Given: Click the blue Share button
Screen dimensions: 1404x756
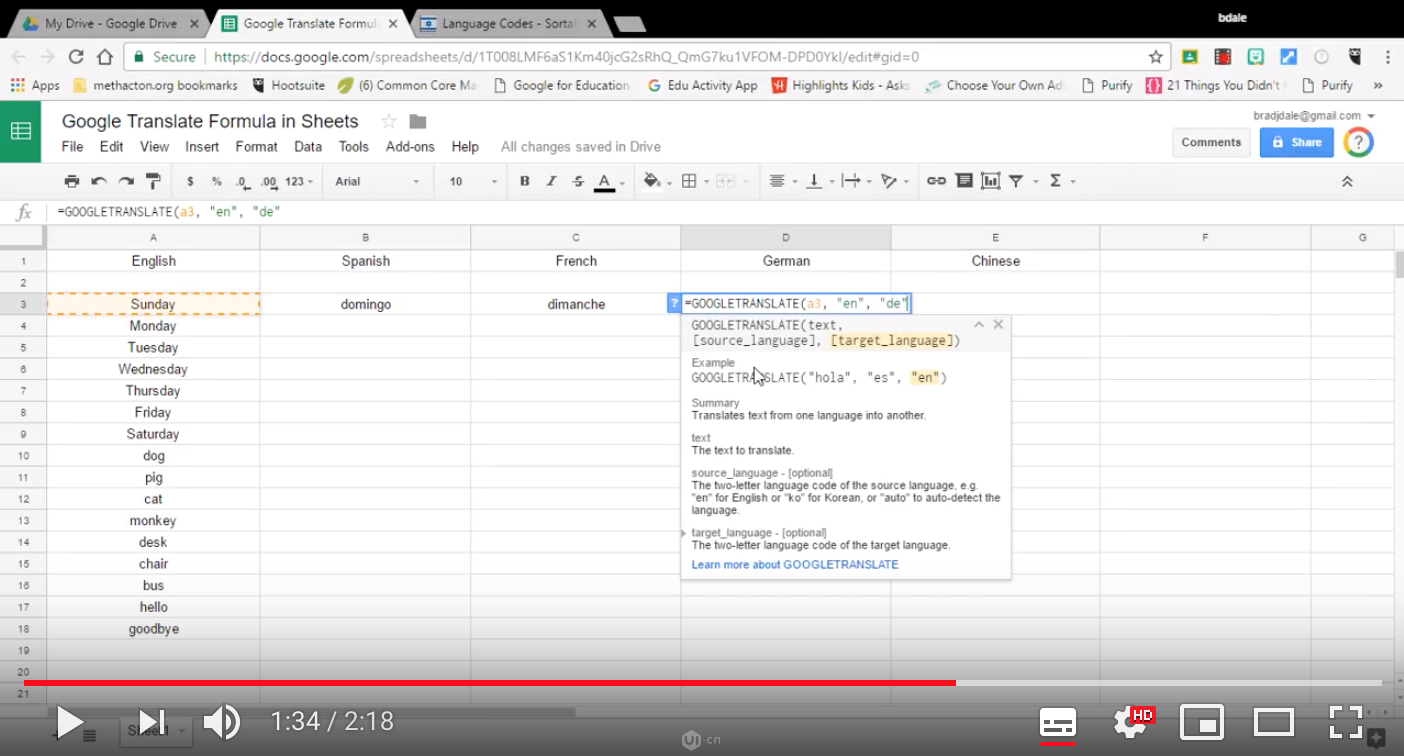Looking at the screenshot, I should (1296, 142).
